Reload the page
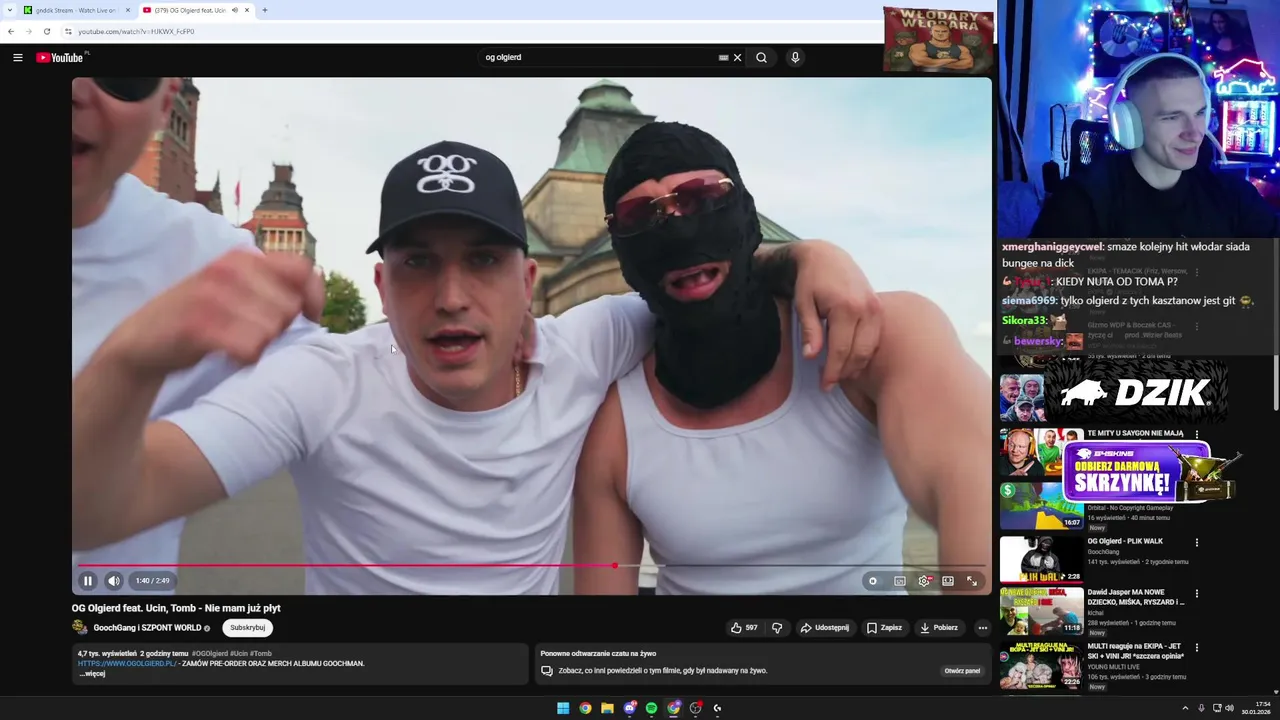 tap(46, 31)
